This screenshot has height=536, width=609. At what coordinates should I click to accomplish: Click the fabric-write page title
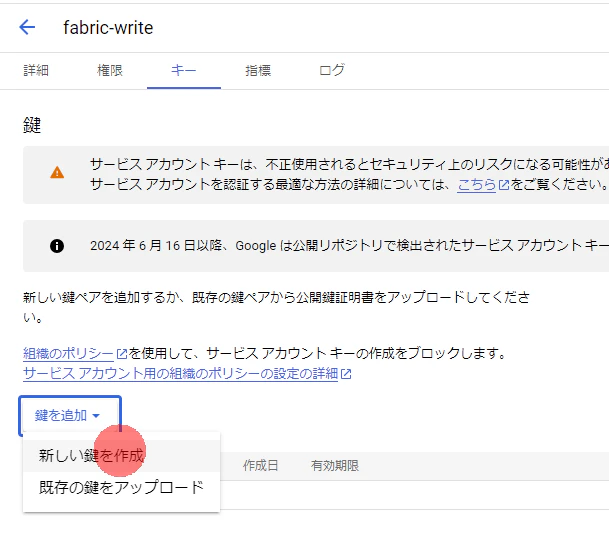pos(108,28)
